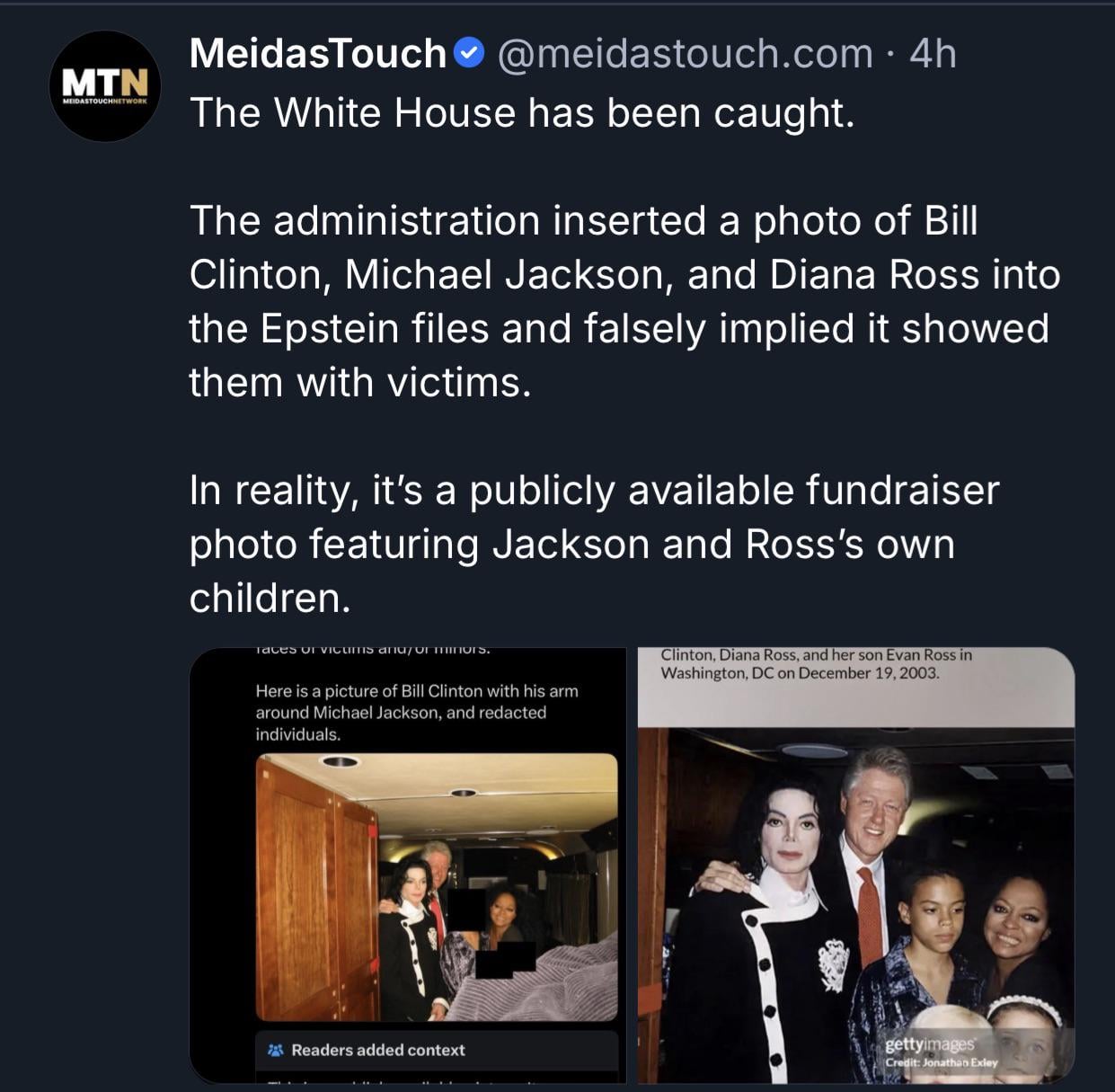Click the Readers added context people icon
Image resolution: width=1115 pixels, height=1092 pixels.
click(275, 1050)
